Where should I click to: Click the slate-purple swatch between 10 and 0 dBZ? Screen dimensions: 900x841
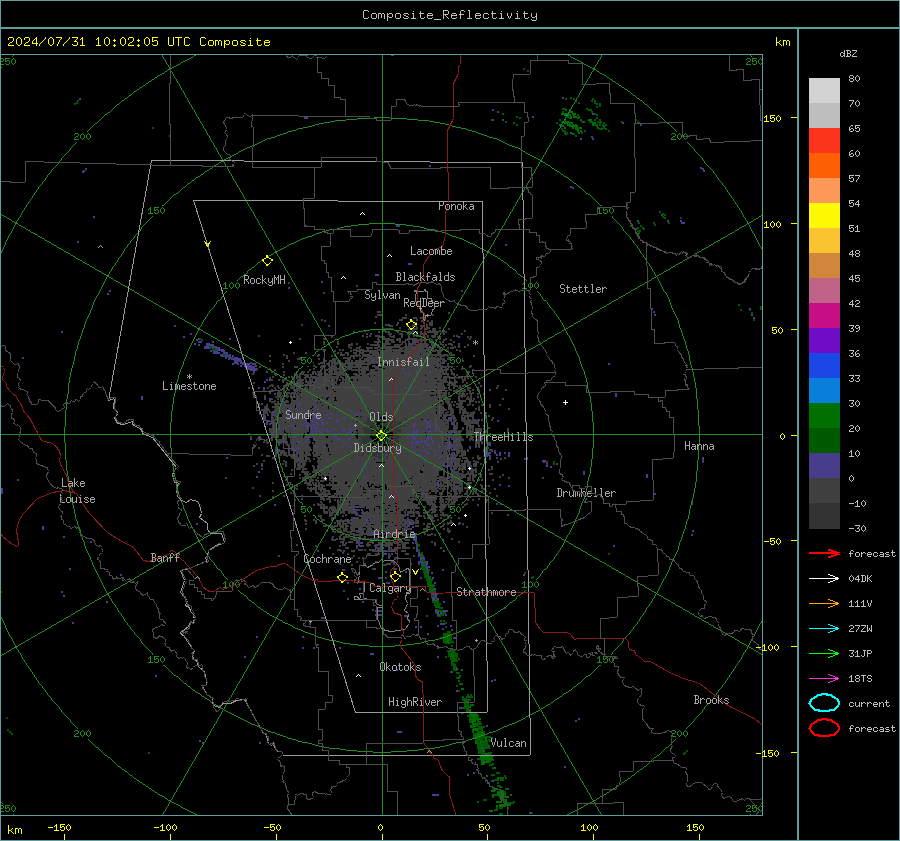tap(824, 466)
